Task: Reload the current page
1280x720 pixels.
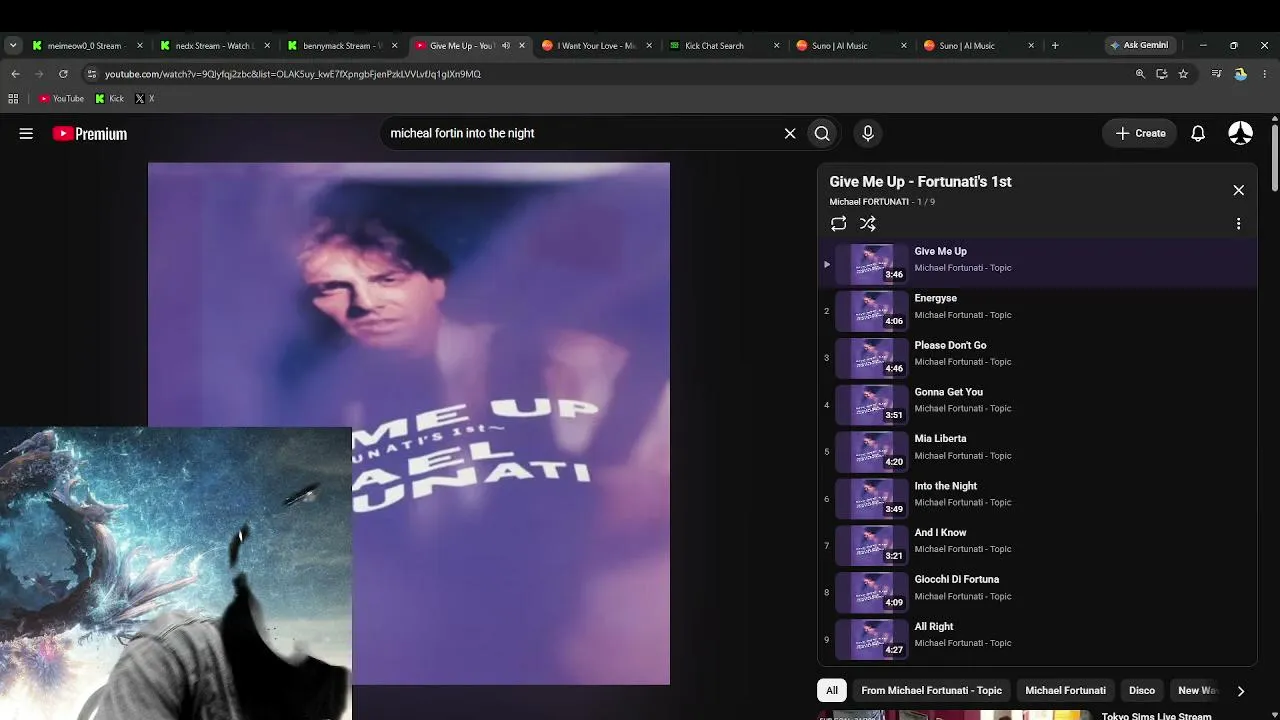Action: pyautogui.click(x=63, y=74)
